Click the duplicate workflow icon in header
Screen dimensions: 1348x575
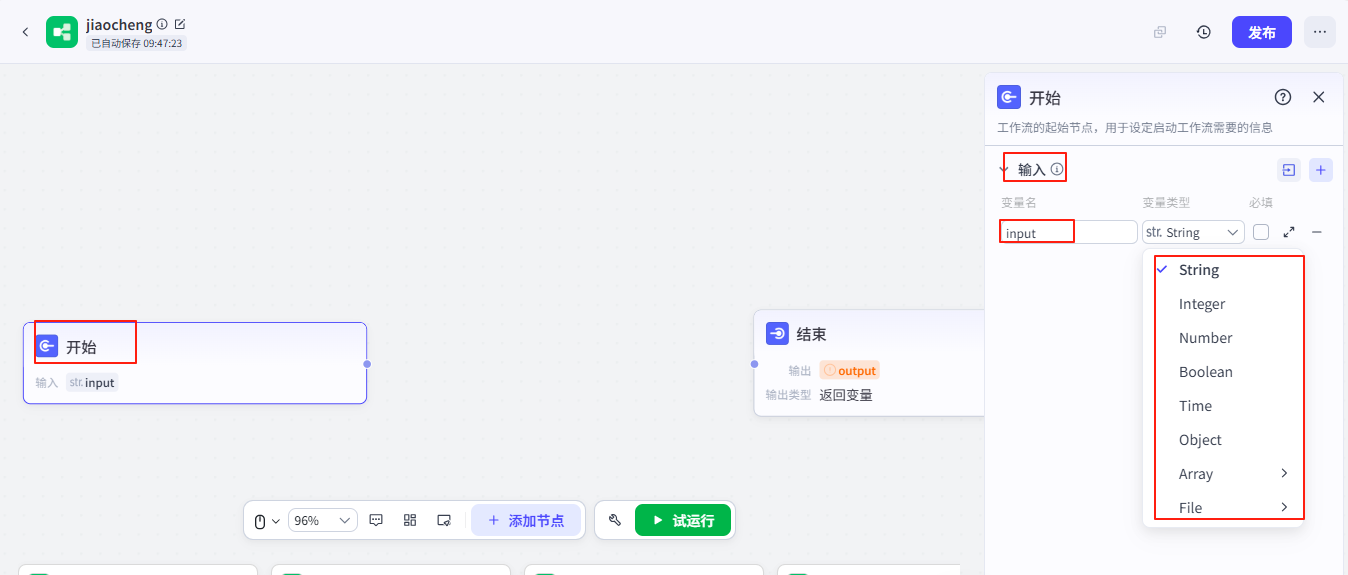click(x=1160, y=32)
